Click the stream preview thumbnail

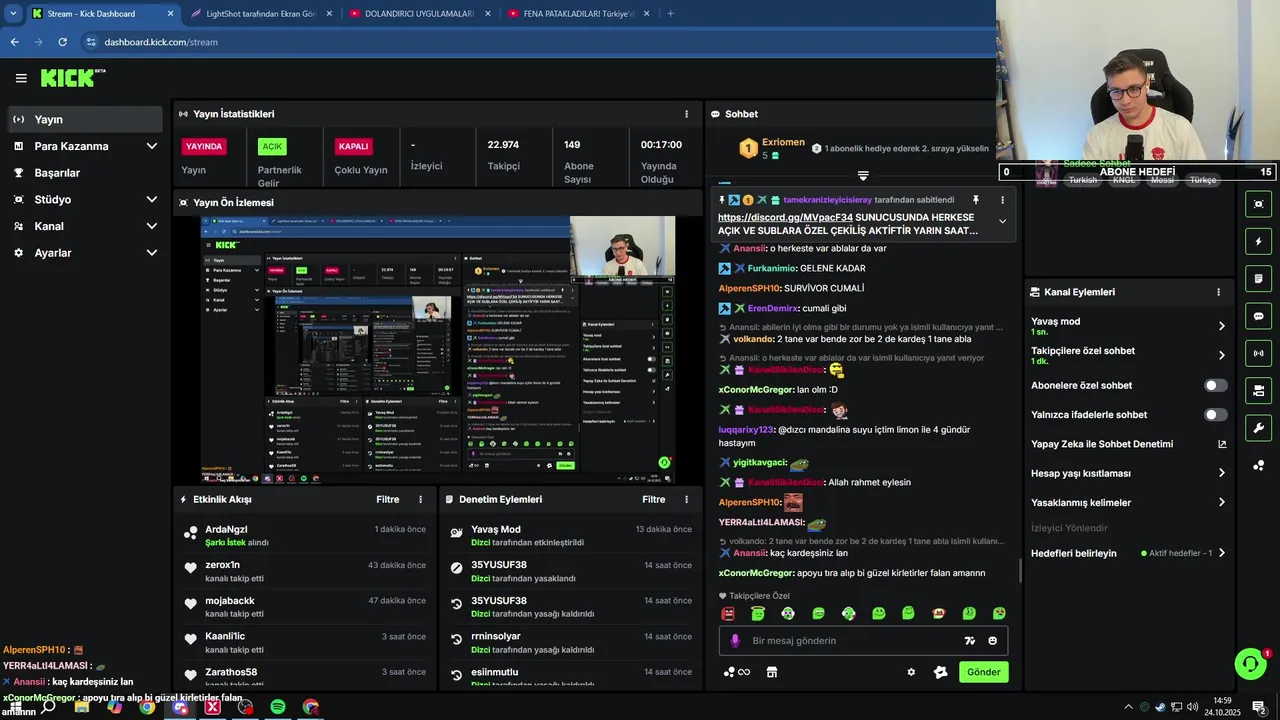437,350
